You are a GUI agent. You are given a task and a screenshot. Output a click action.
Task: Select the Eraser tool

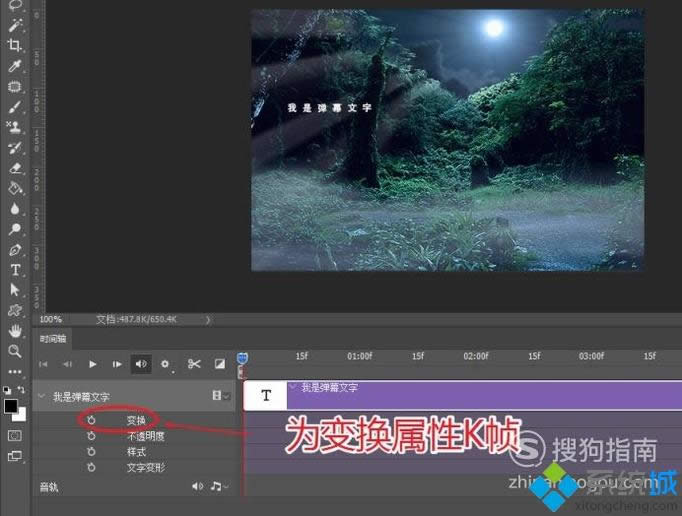click(x=15, y=168)
